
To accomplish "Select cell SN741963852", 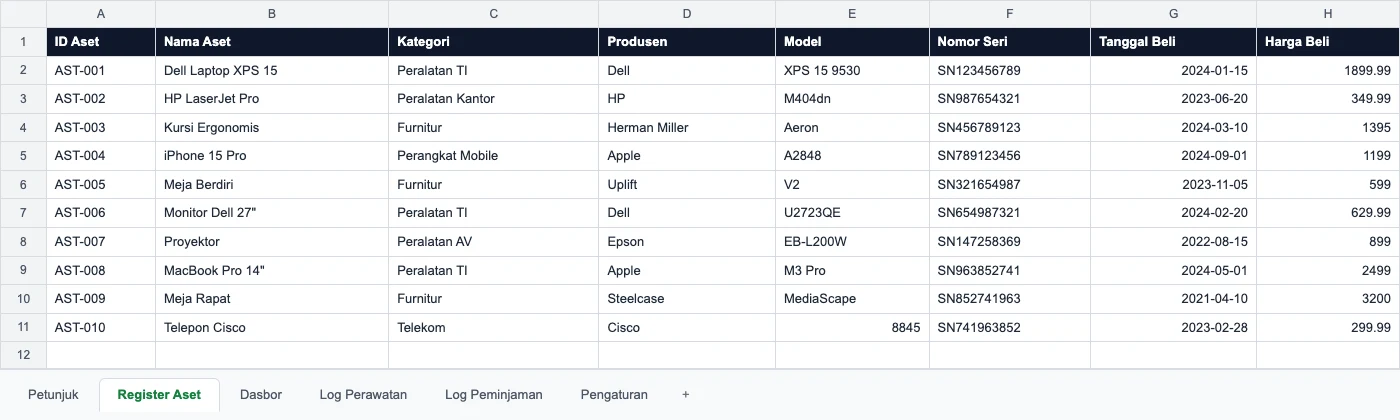I will coord(1010,327).
